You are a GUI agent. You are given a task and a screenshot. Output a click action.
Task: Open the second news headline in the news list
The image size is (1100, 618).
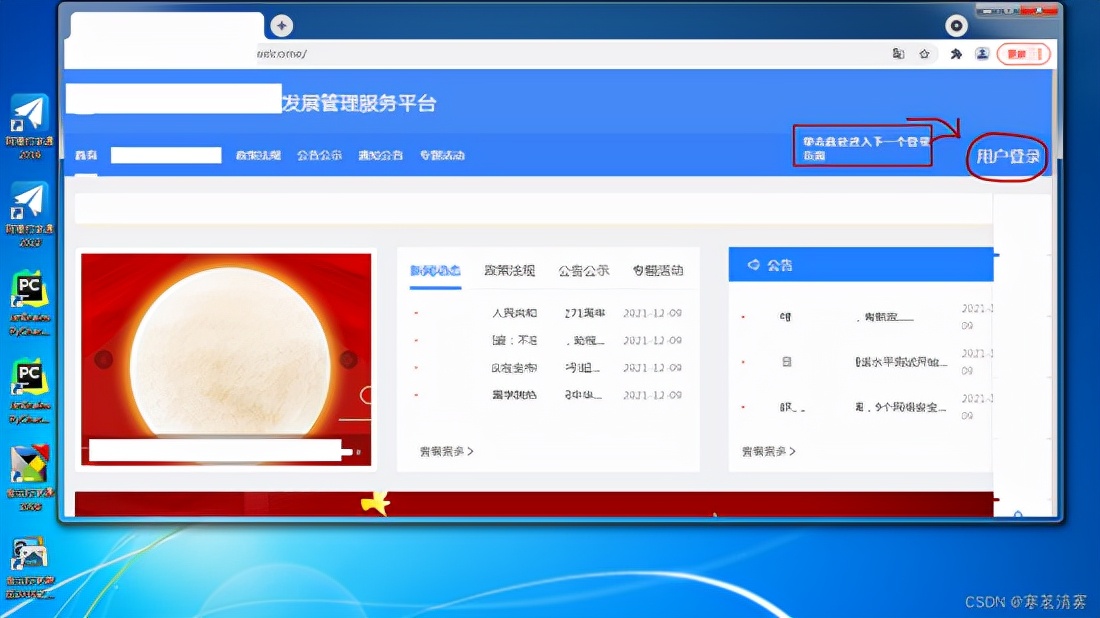click(x=547, y=340)
